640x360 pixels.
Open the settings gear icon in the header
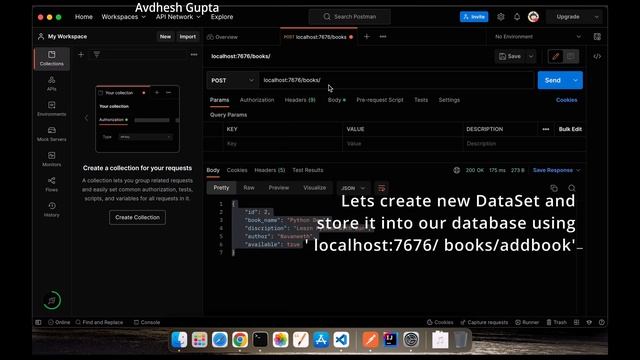tap(501, 17)
